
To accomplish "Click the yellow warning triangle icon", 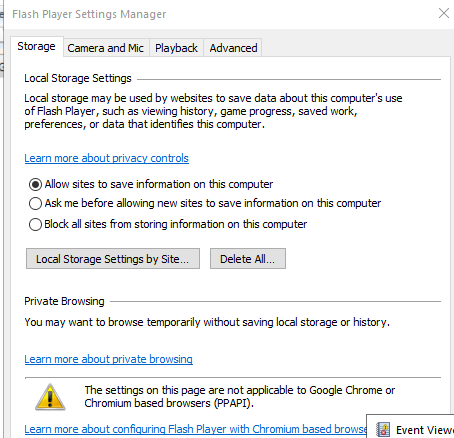I will 50,397.
